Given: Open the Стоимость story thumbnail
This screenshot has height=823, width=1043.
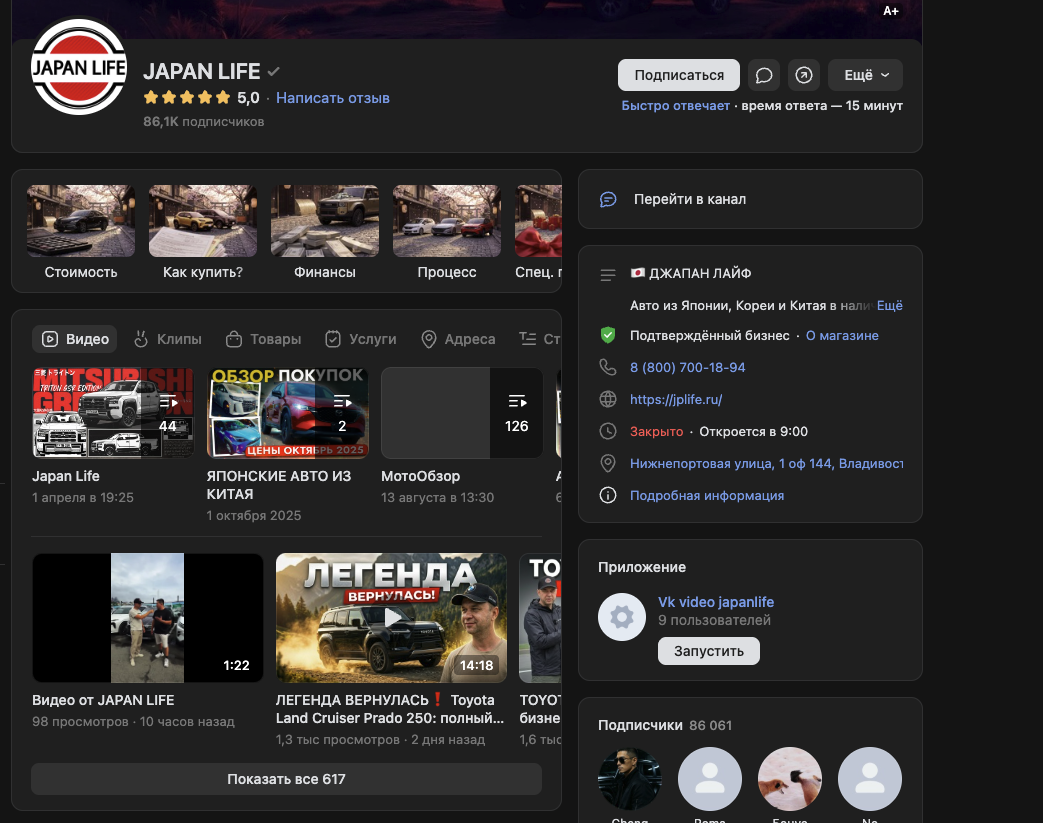Looking at the screenshot, I should coord(80,221).
